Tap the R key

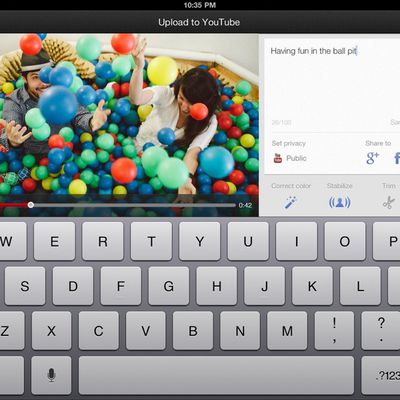tap(103, 241)
